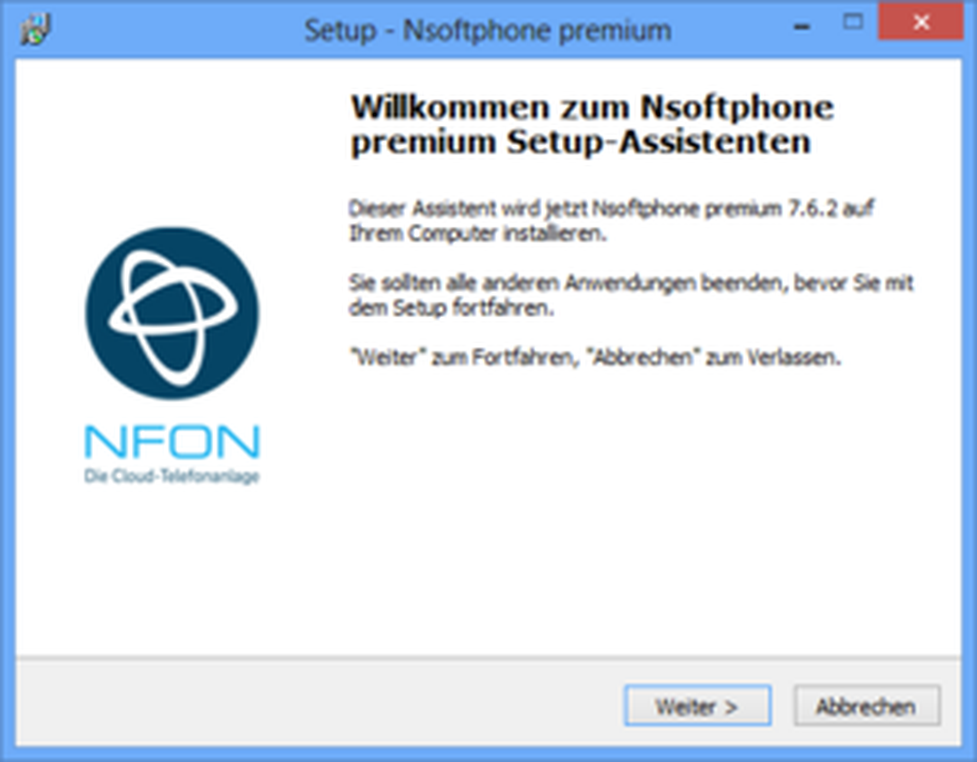The height and width of the screenshot is (762, 977).
Task: Click the 'Willkommen zum Nsoftphone' heading
Action: [592, 107]
